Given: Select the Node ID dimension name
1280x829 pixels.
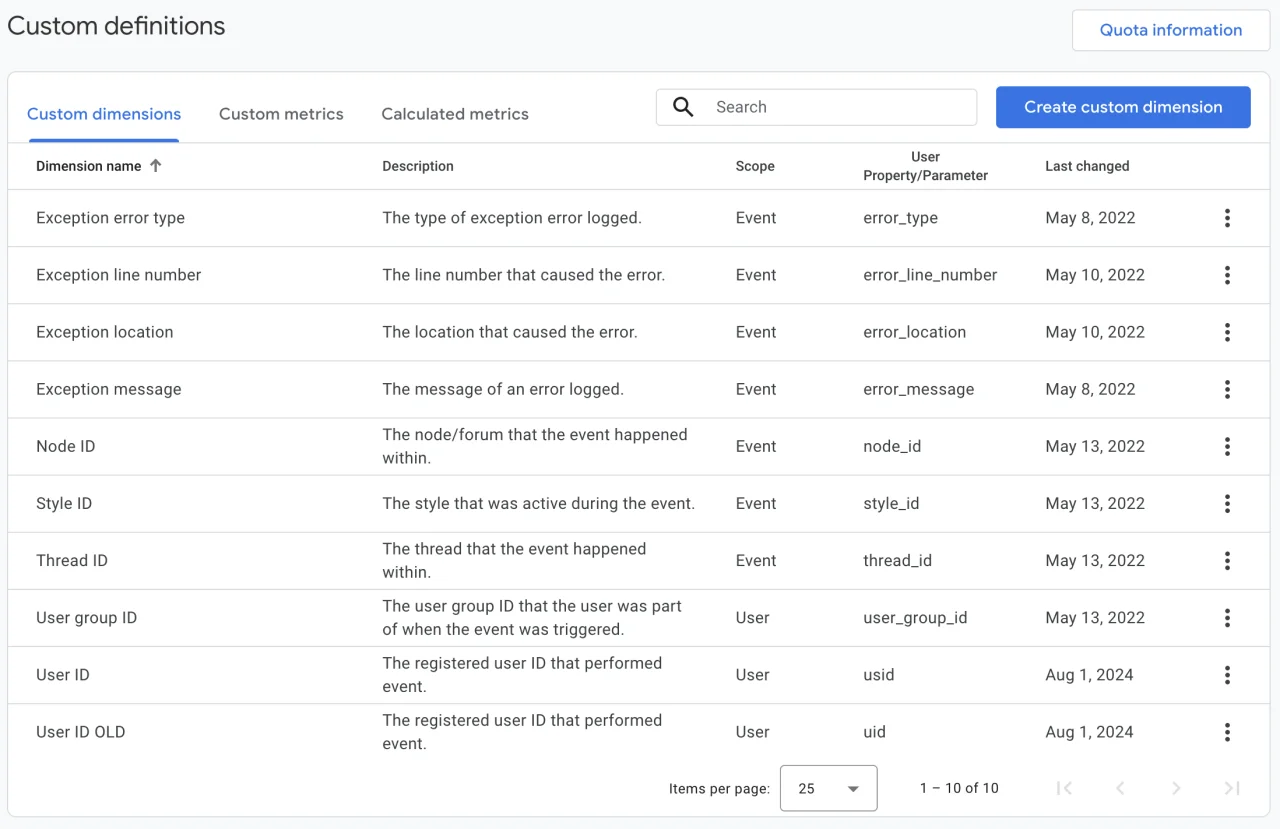Looking at the screenshot, I should [x=65, y=446].
